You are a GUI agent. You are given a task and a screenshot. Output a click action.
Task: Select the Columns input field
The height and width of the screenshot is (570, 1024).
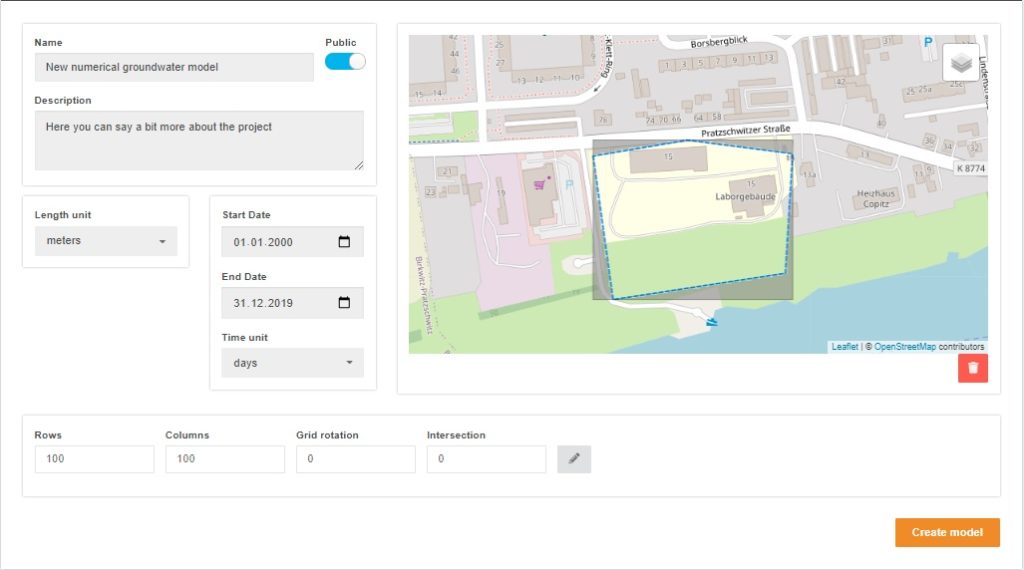[225, 459]
